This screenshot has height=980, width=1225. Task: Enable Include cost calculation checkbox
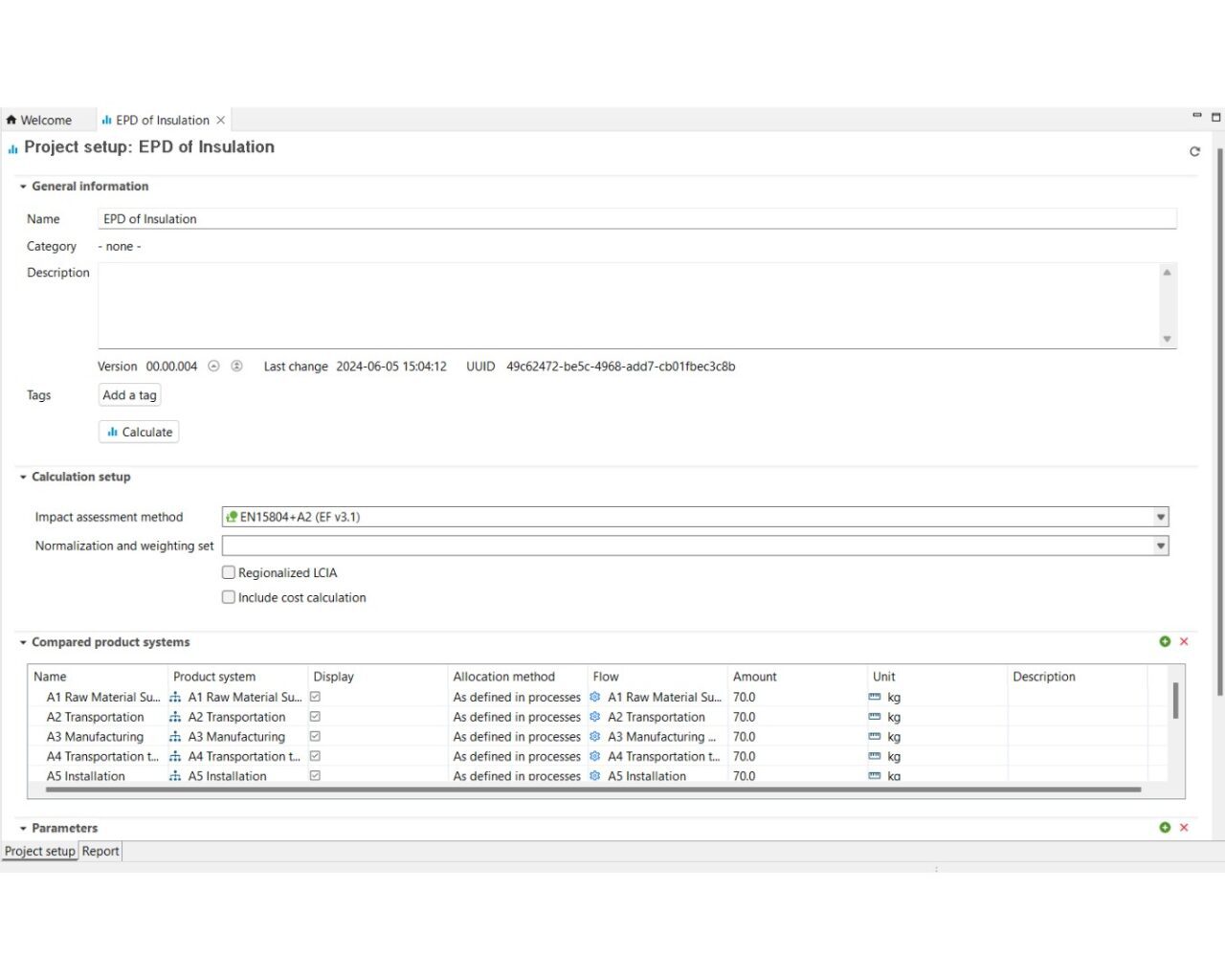[x=229, y=597]
